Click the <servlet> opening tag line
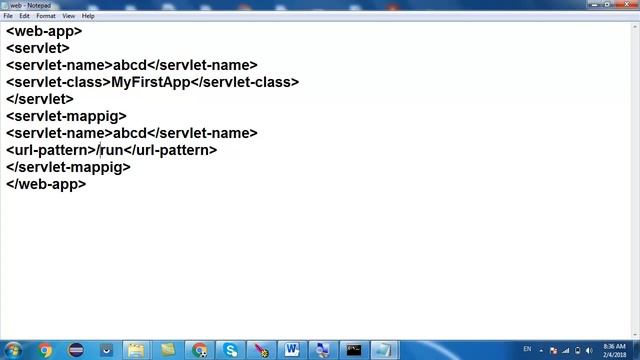640x360 pixels. pos(38,48)
